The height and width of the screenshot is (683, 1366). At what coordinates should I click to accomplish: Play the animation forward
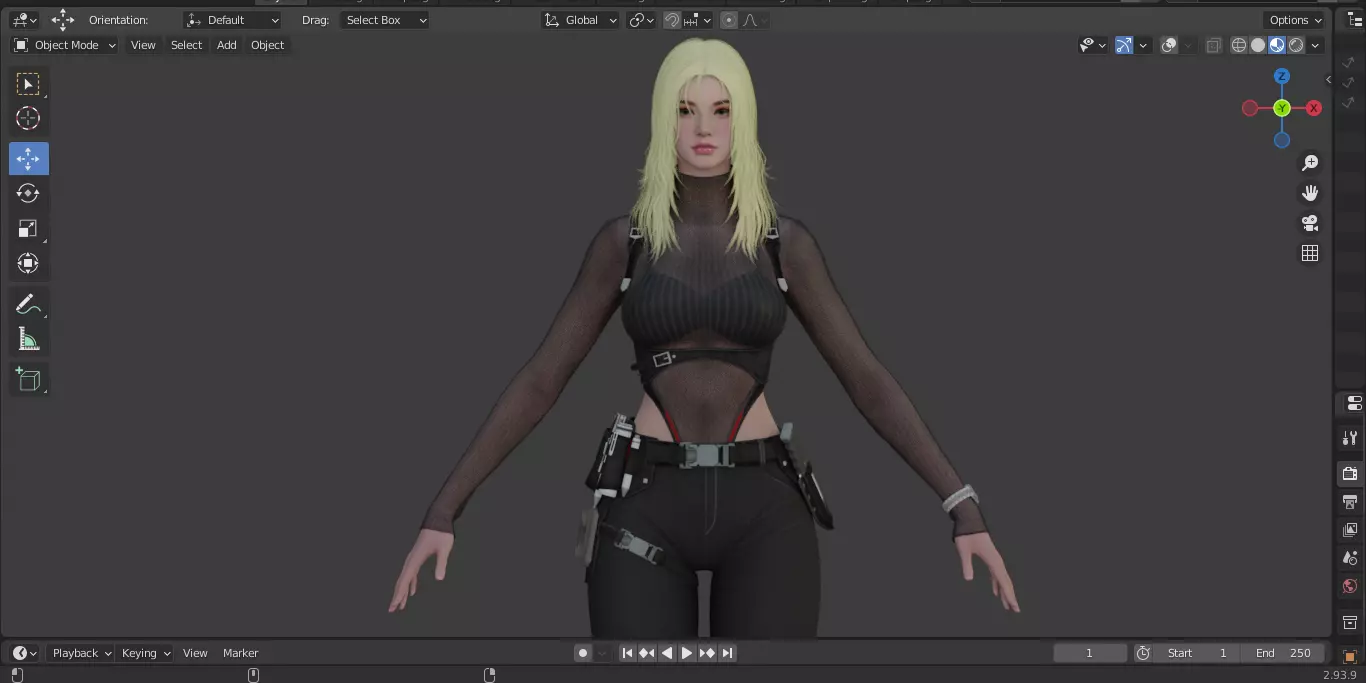tap(687, 653)
